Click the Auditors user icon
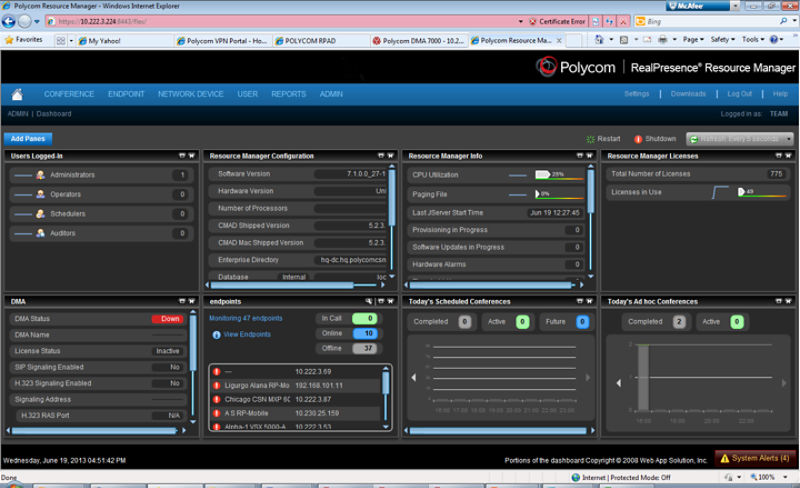The image size is (800, 488). click(40, 233)
